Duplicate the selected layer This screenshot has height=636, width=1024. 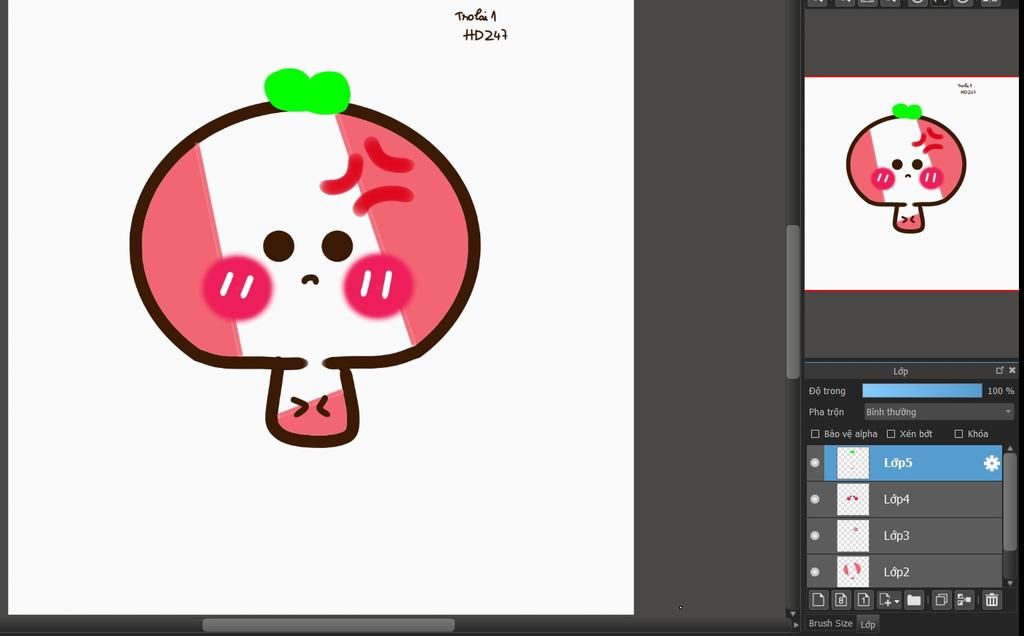click(941, 600)
